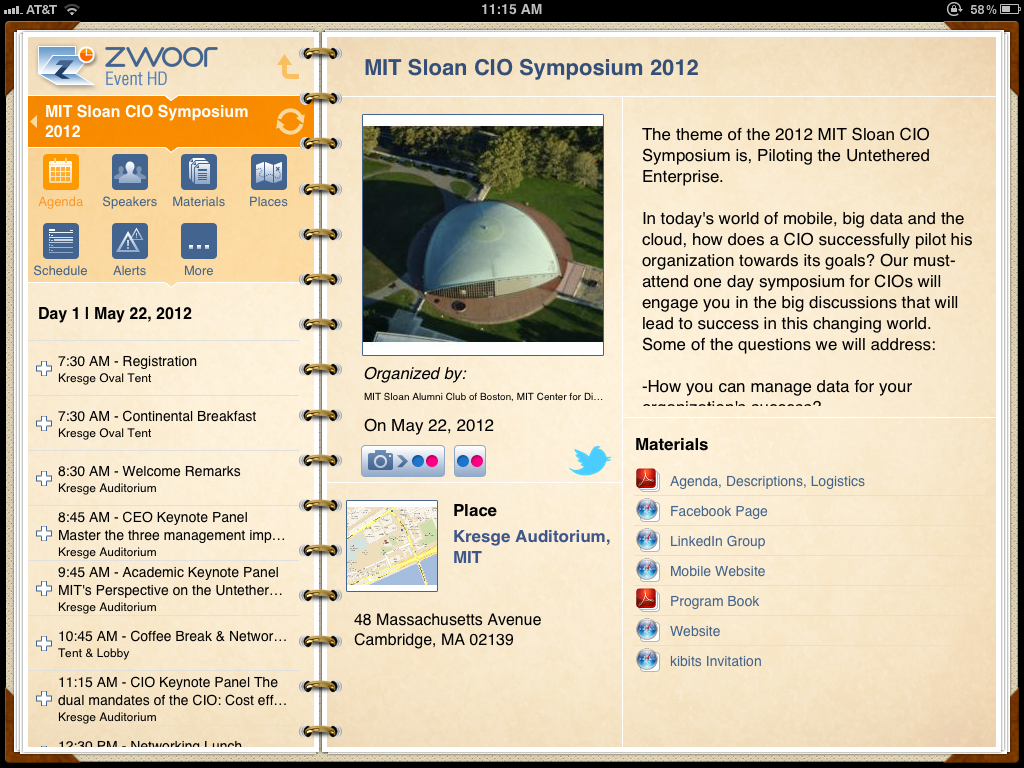1024x768 pixels.
Task: Select 7:30 AM - Registration entry
Action: 163,369
